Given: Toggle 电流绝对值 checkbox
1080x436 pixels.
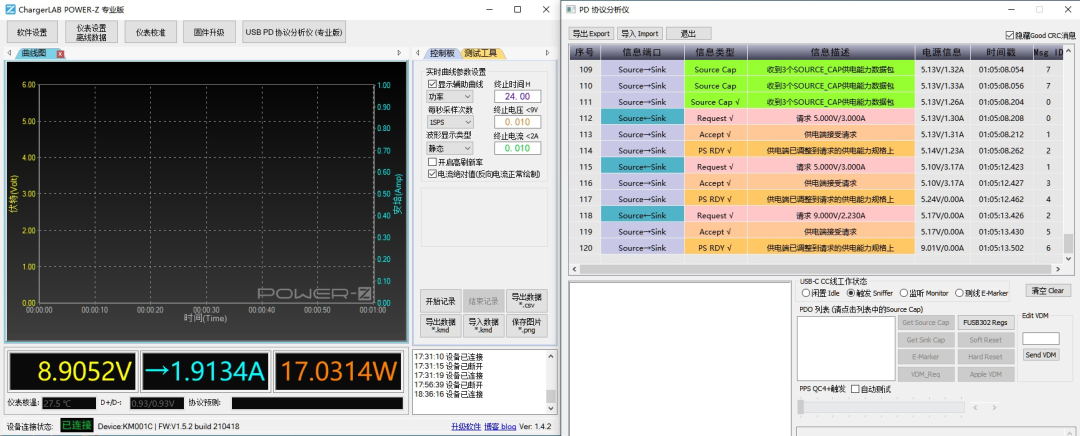Looking at the screenshot, I should click(432, 174).
